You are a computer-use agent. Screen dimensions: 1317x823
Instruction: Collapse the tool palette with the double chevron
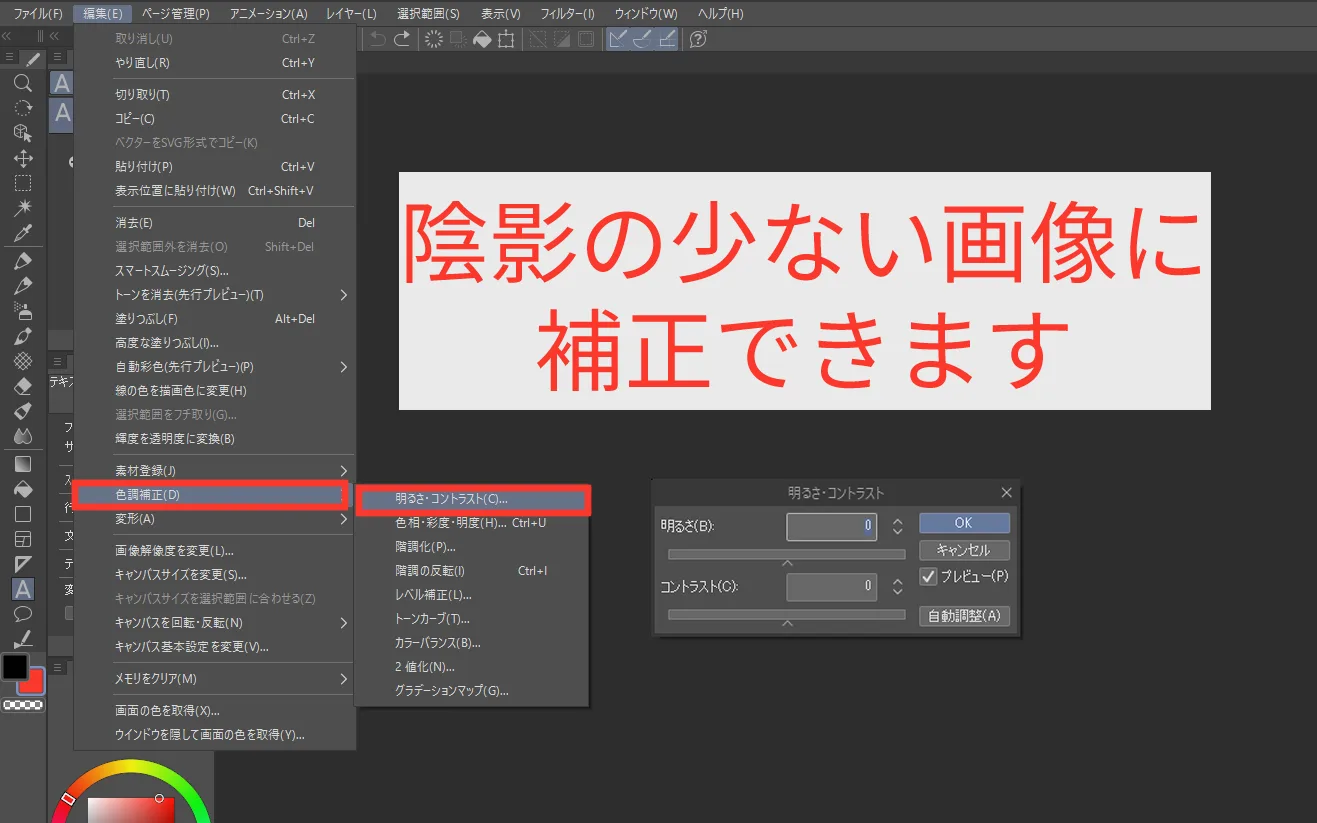[8, 34]
